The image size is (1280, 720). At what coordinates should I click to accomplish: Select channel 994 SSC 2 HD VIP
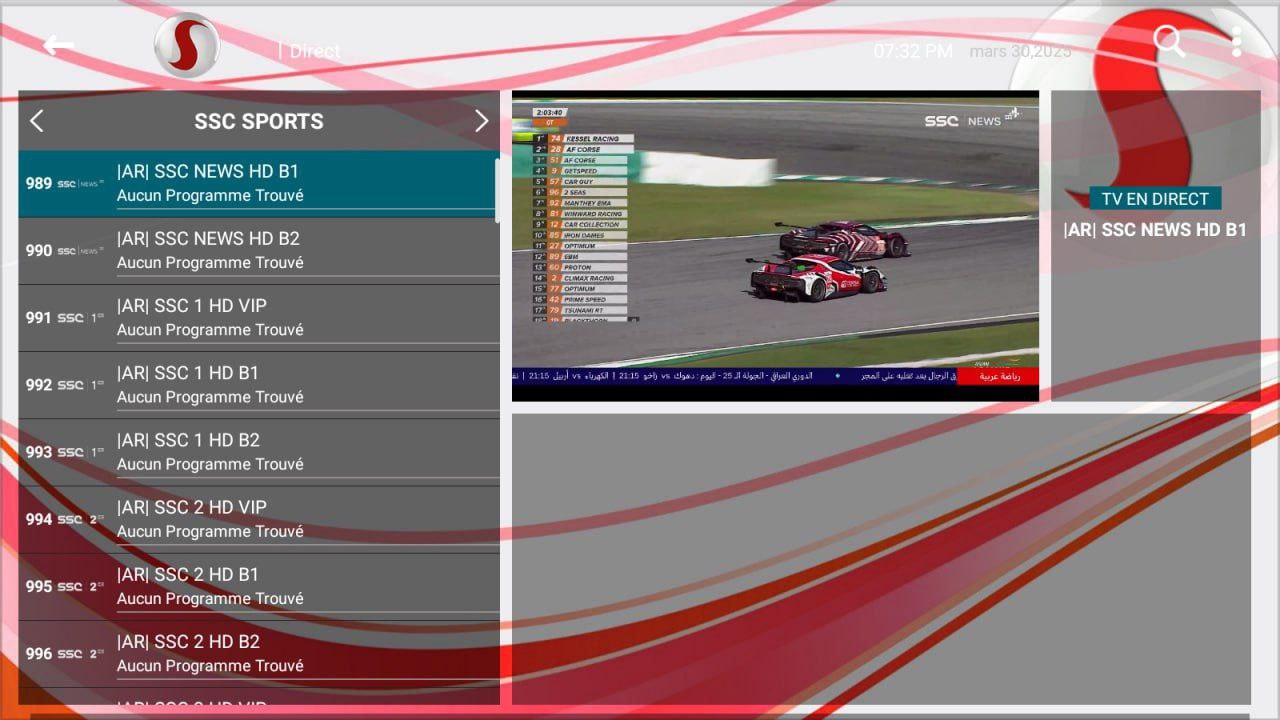pyautogui.click(x=258, y=519)
